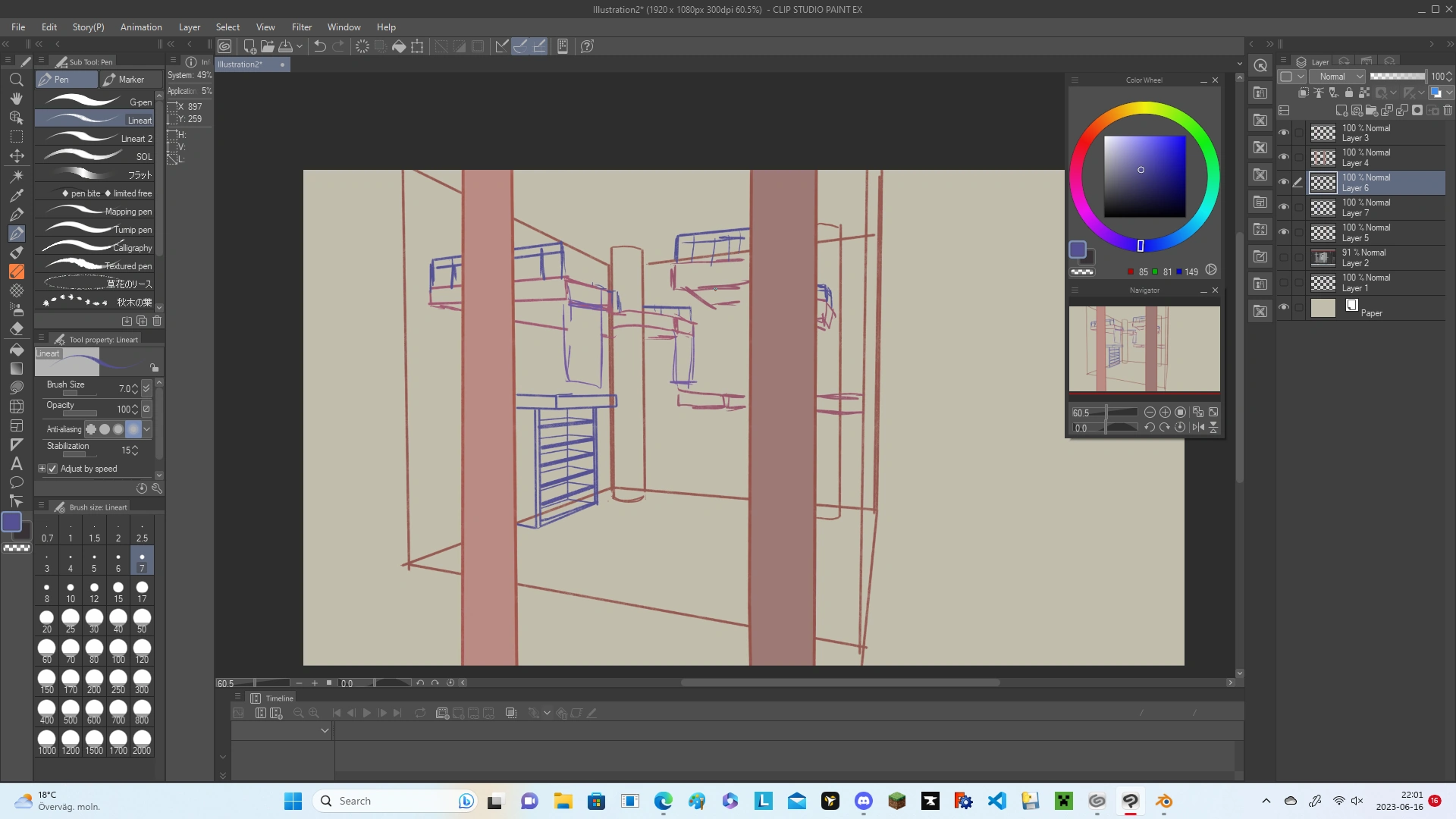Choose brush size preset 10
Viewport: 1456px width, 819px height.
[71, 591]
